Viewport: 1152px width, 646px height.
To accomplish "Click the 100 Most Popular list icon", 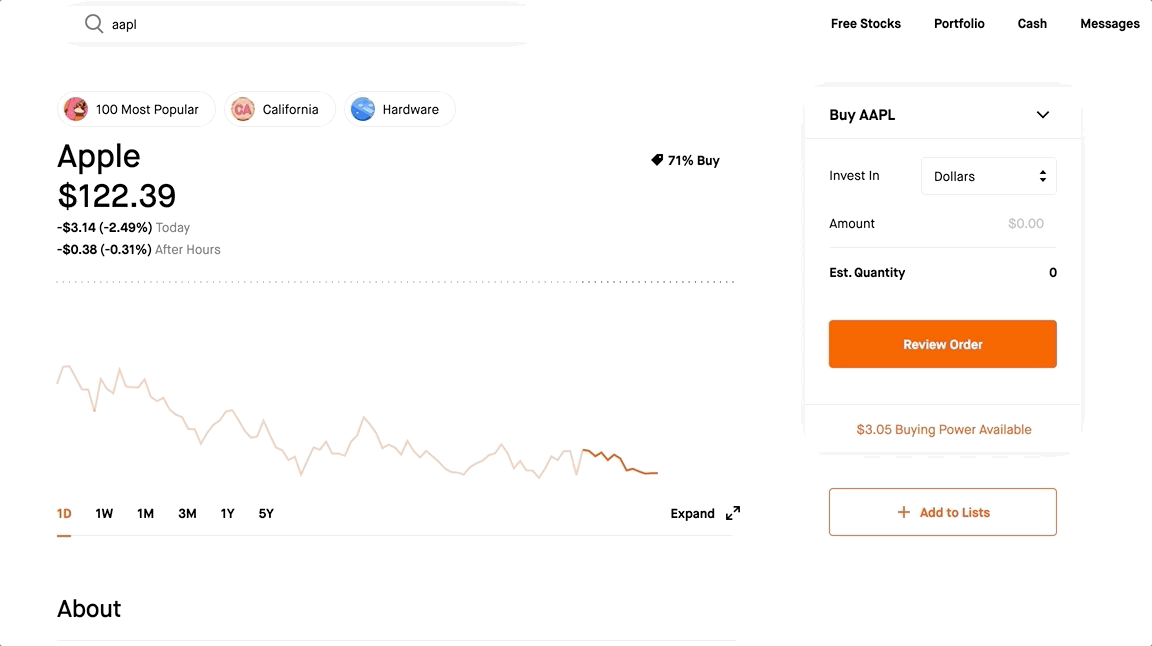I will pyautogui.click(x=76, y=109).
